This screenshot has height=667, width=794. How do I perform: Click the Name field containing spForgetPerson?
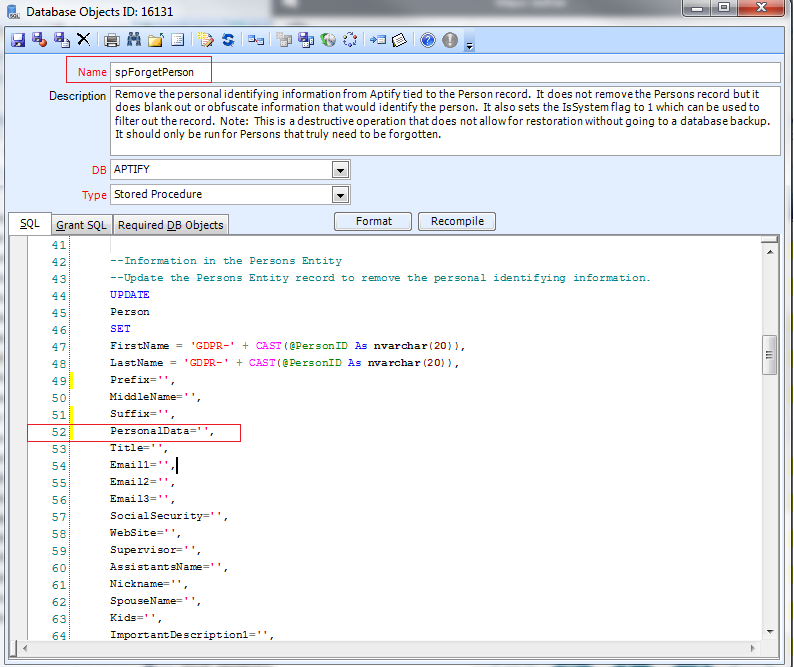(445, 72)
